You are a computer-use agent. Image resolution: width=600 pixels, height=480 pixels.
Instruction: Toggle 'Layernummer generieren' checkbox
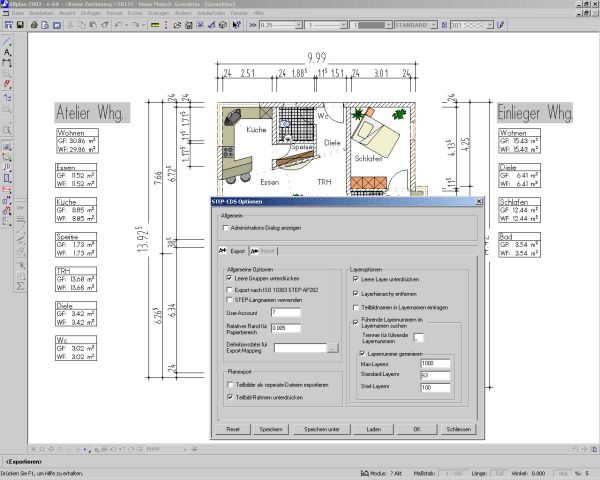tap(362, 354)
